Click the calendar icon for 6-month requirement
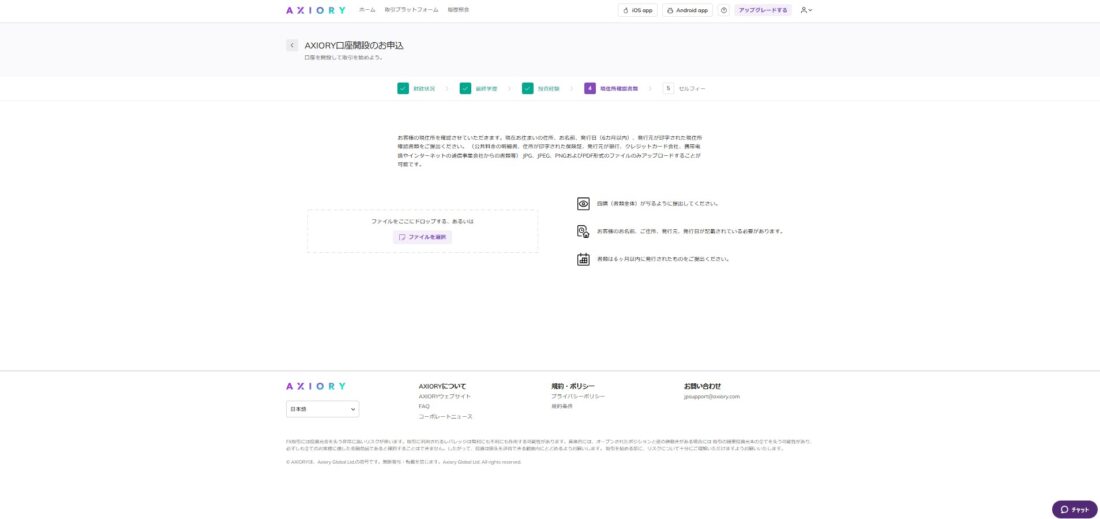1100x519 pixels. pos(583,259)
